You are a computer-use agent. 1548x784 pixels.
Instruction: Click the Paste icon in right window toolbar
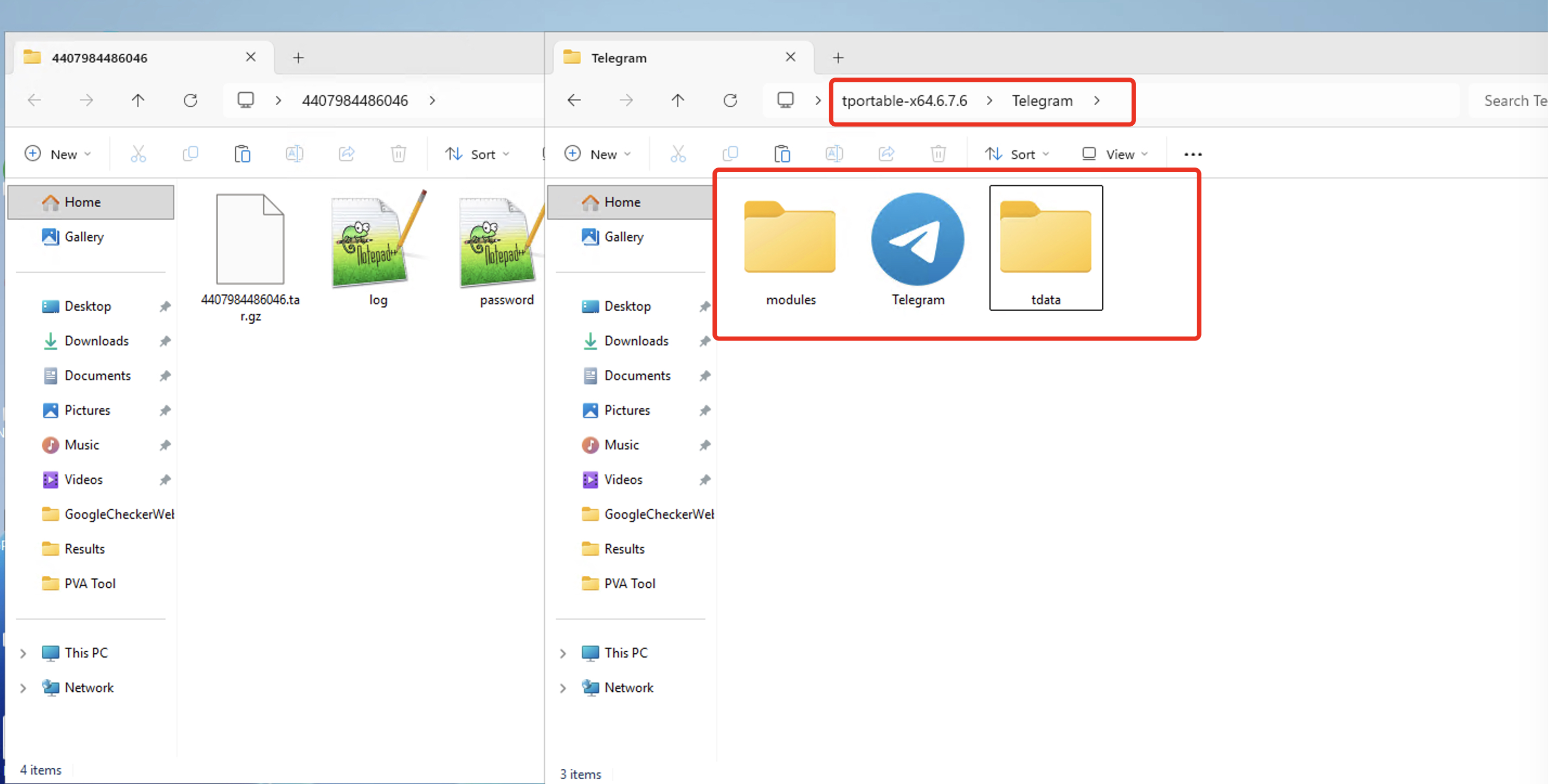(782, 154)
